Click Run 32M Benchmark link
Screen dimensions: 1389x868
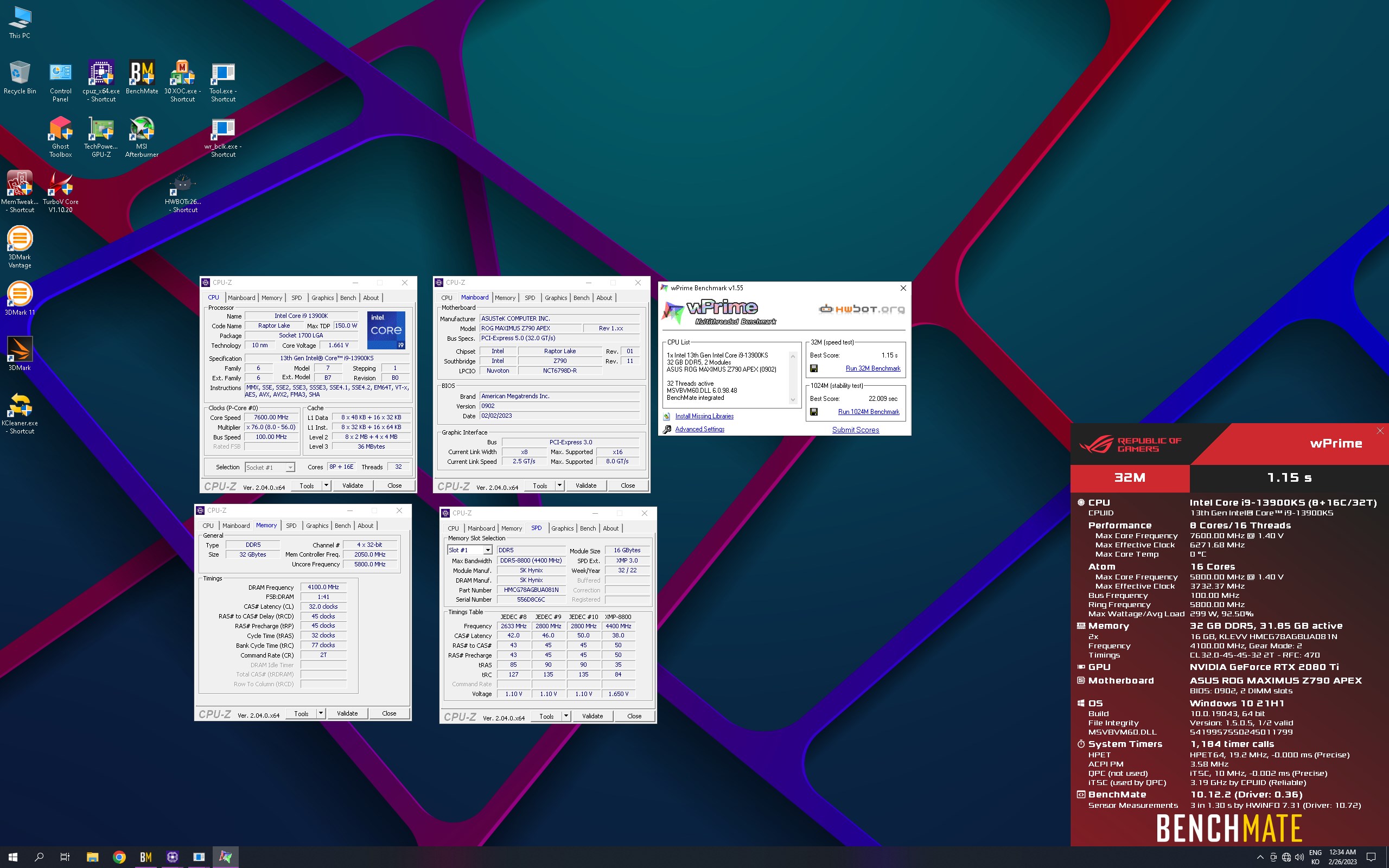click(x=872, y=368)
